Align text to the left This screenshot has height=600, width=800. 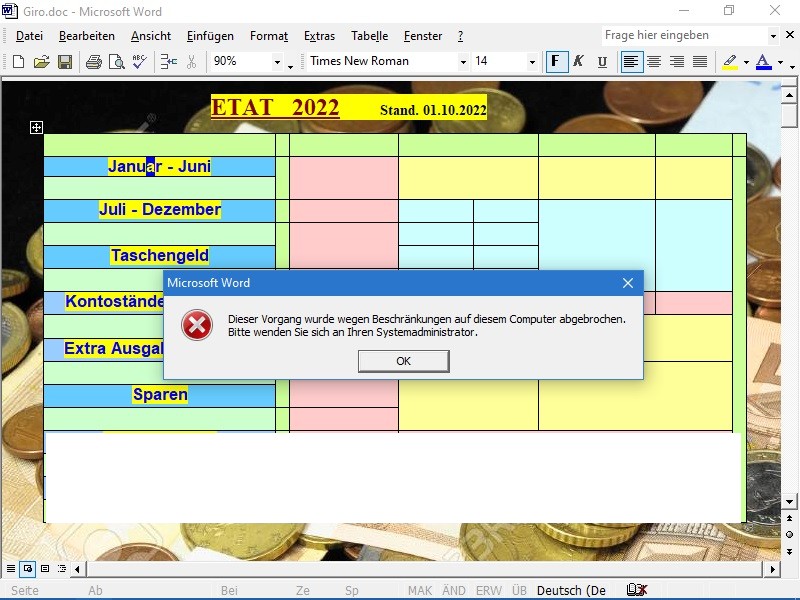pos(631,62)
